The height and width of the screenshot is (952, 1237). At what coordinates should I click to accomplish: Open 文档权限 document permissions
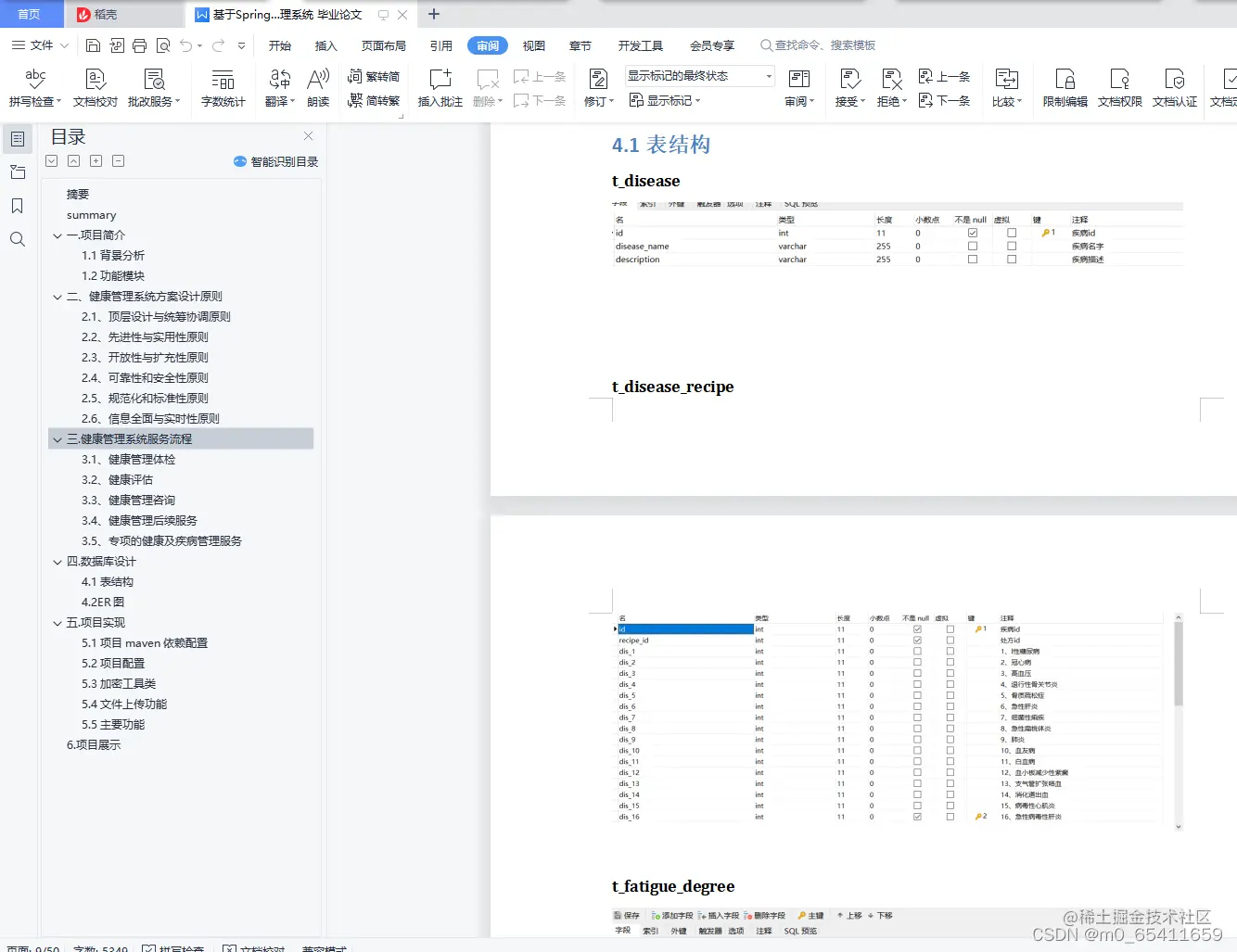pos(1120,88)
